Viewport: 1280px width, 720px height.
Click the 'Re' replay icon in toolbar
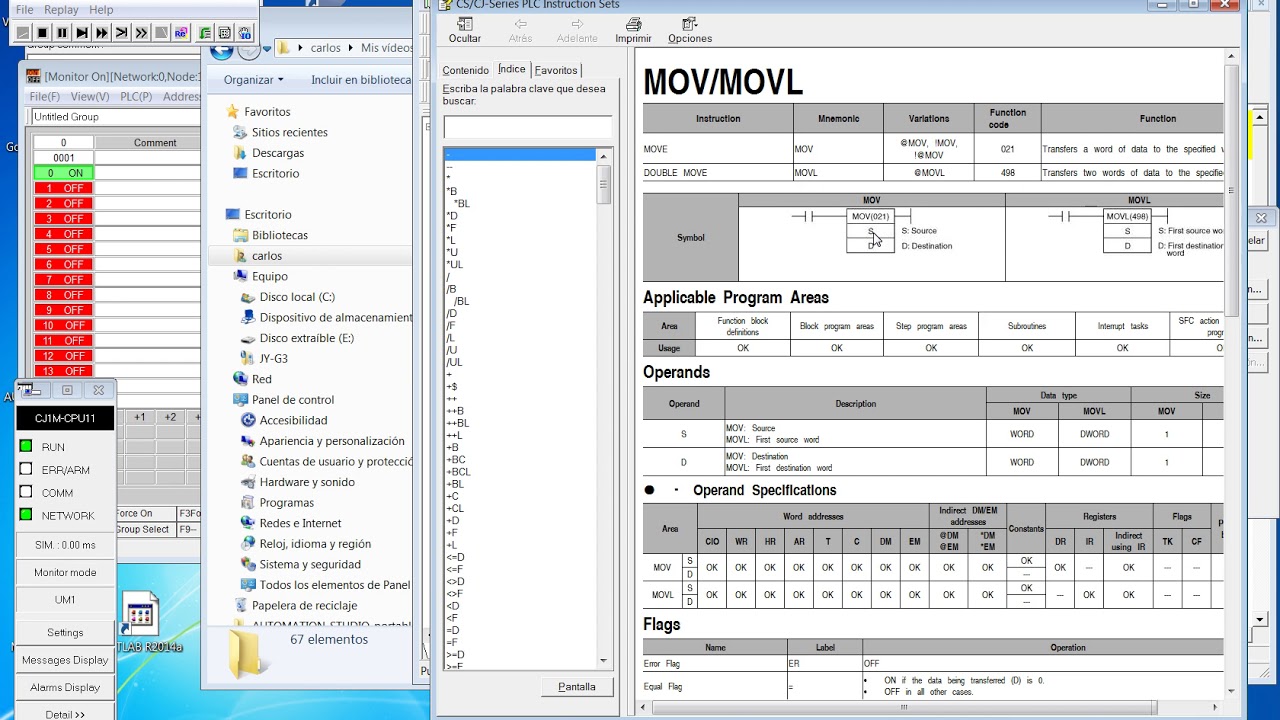tap(181, 33)
